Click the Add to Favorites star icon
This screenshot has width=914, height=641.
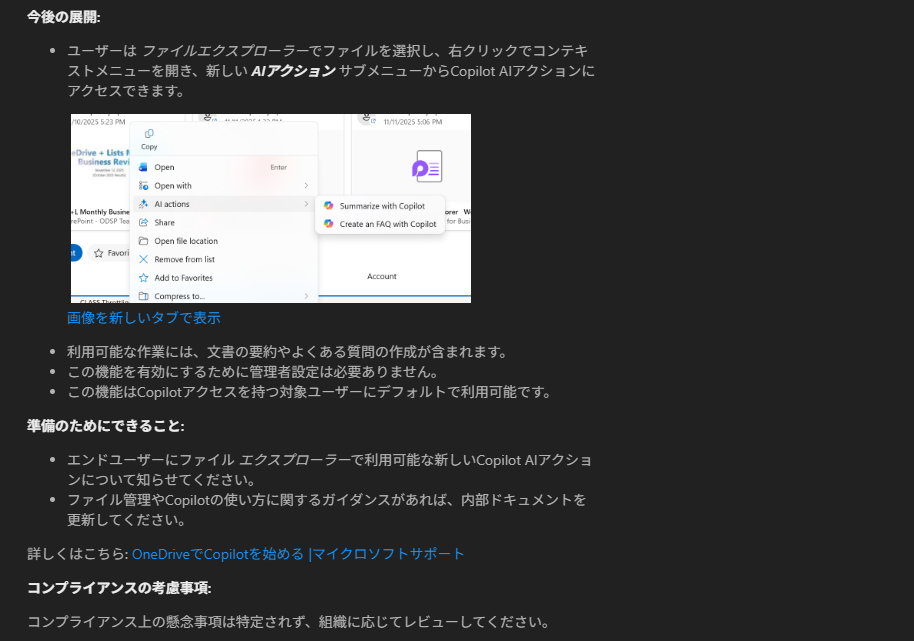pyautogui.click(x=144, y=278)
